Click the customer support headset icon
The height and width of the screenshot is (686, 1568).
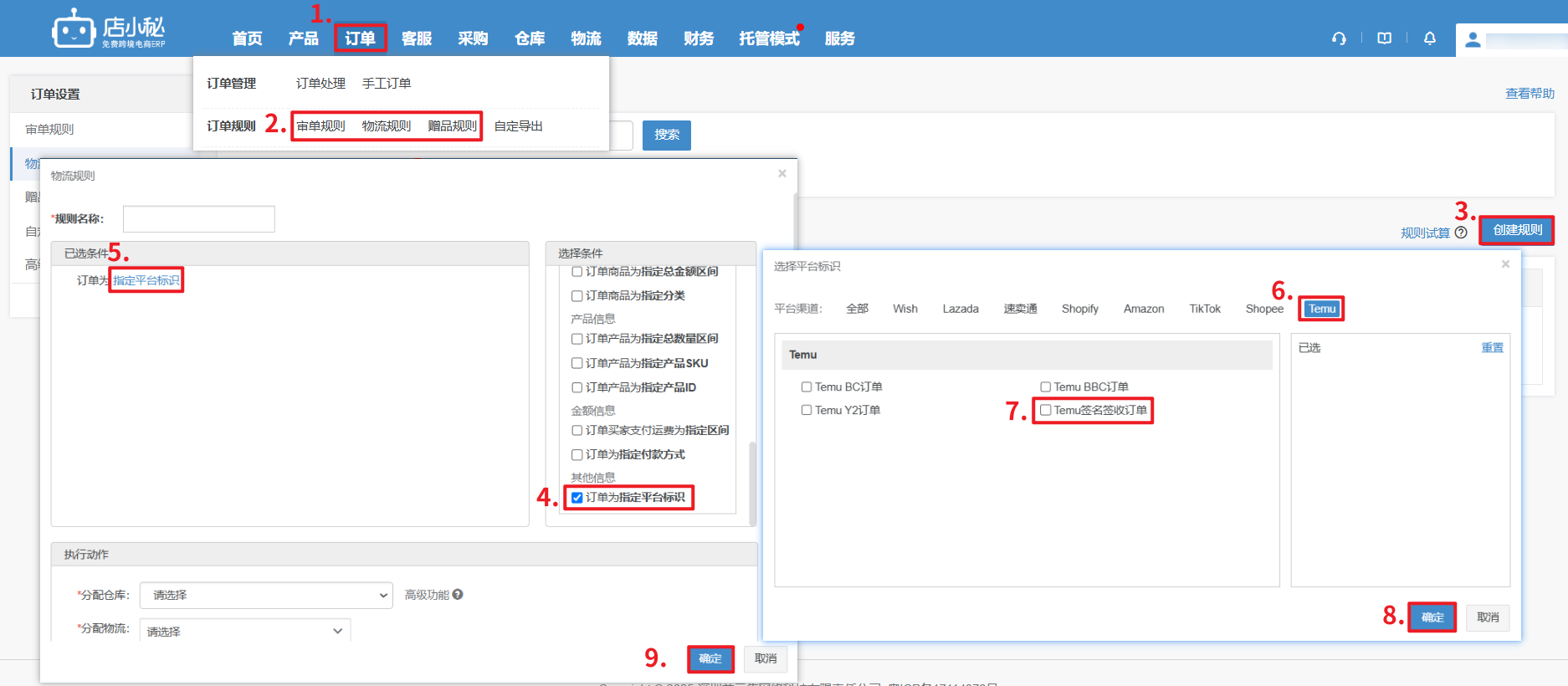click(x=1339, y=38)
